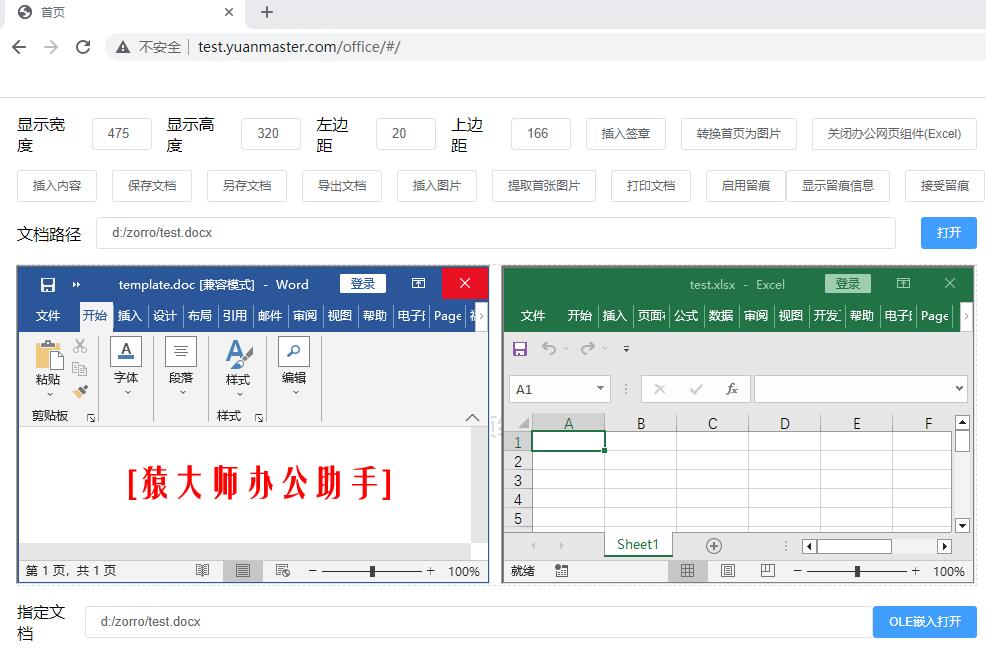Select Print Layout view icon in Word
Screen dimensions: 986x654
(243, 570)
